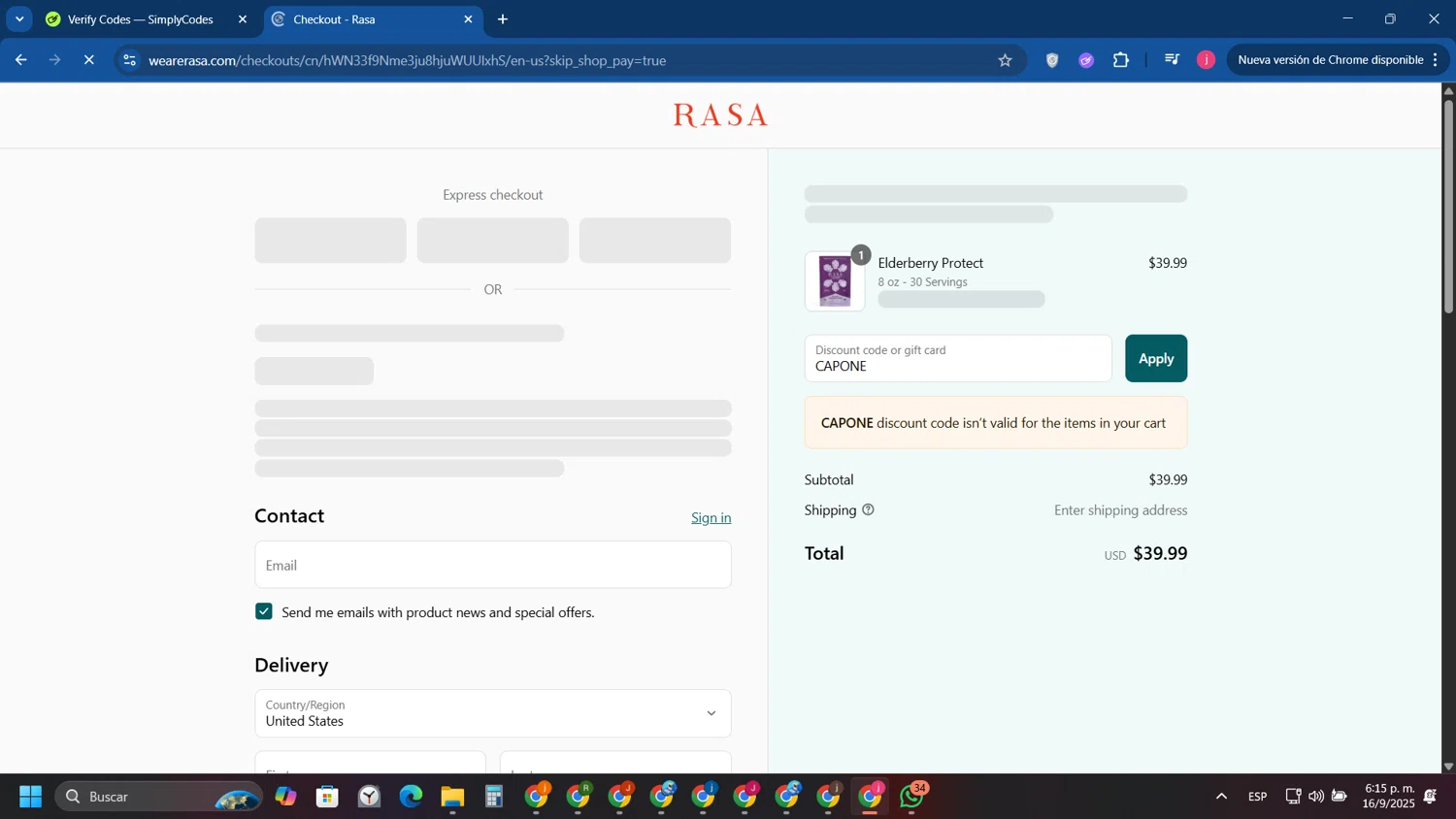Click the Elderberry Protect product name
The image size is (1456, 819).
click(931, 263)
